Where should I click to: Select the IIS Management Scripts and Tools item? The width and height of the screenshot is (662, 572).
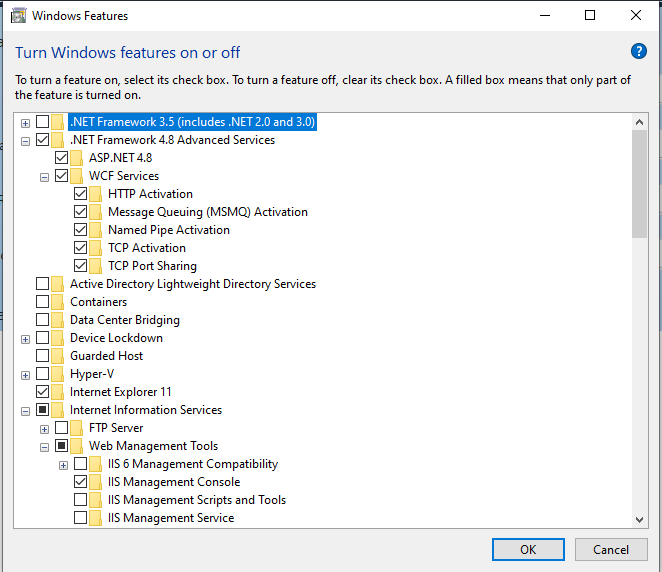pos(196,500)
